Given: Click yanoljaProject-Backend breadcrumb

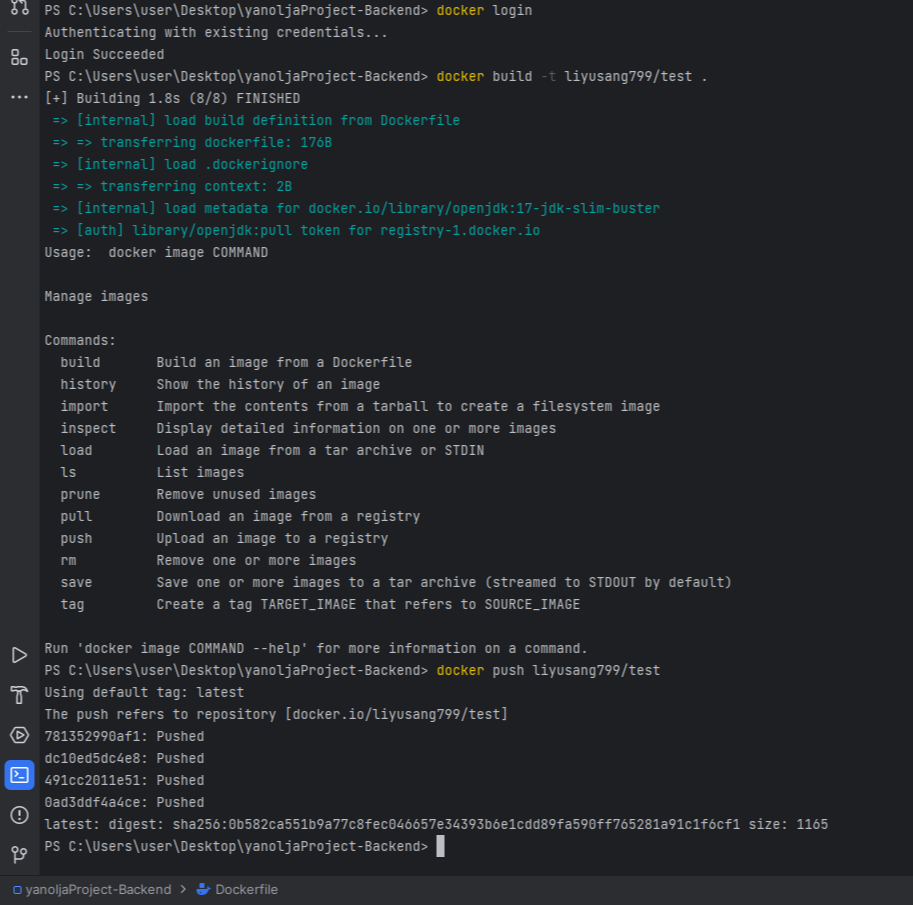Looking at the screenshot, I should click(x=92, y=889).
